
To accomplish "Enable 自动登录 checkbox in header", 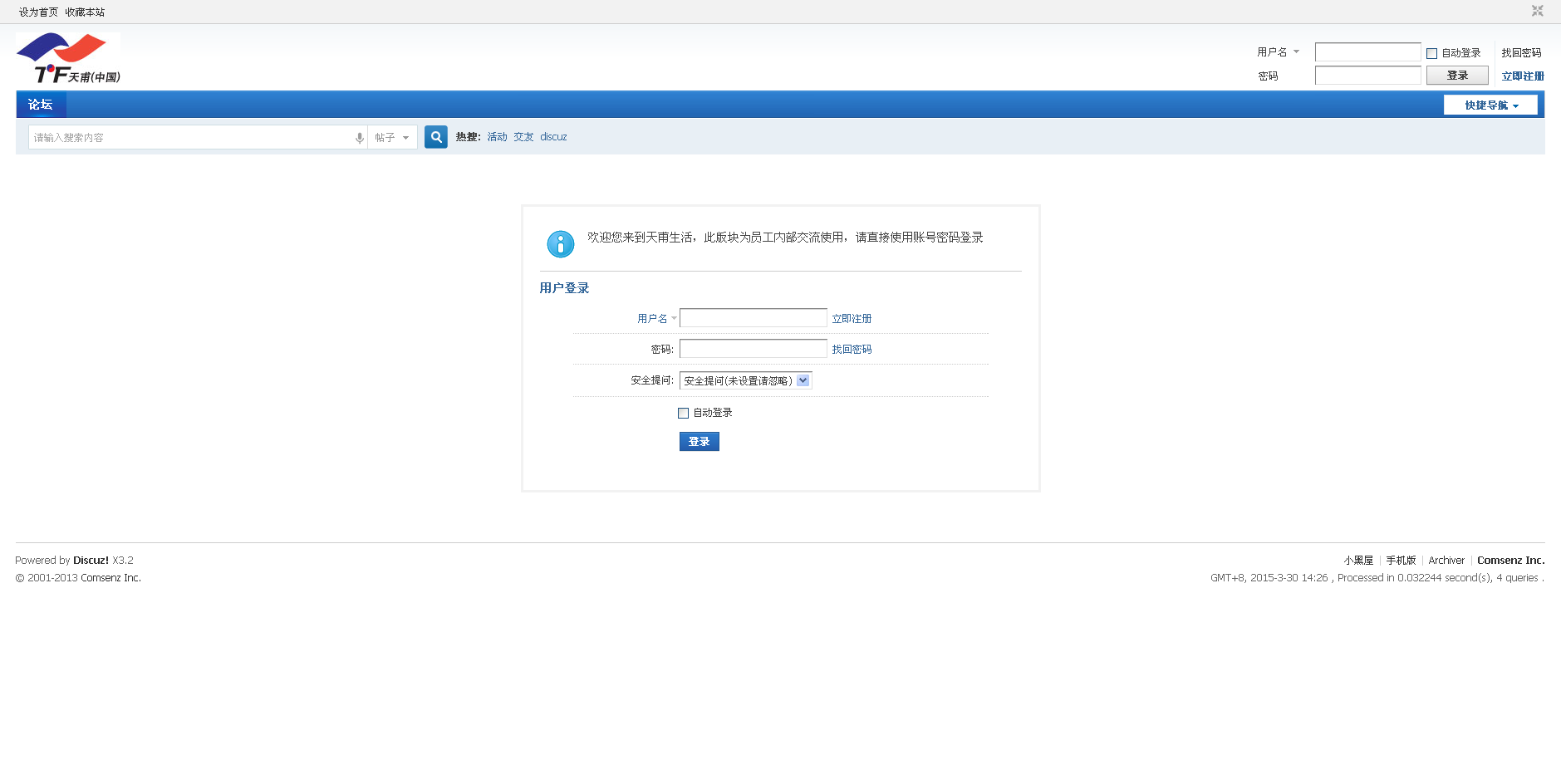I will 1431,53.
